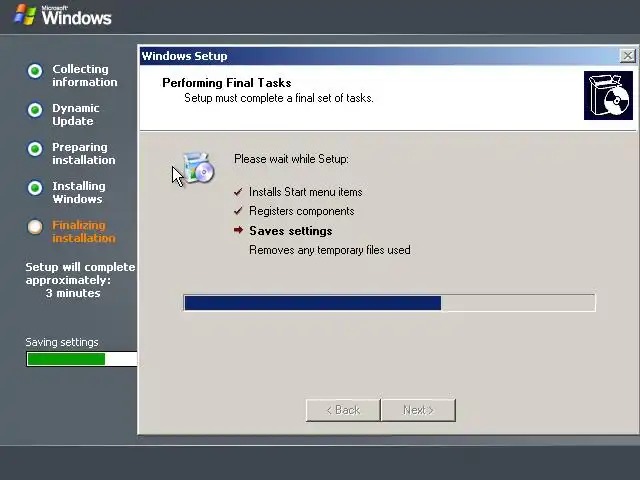Click the colorful setup disc icon beside 'Please wait'
Viewport: 640px width, 480px height.
tap(198, 168)
